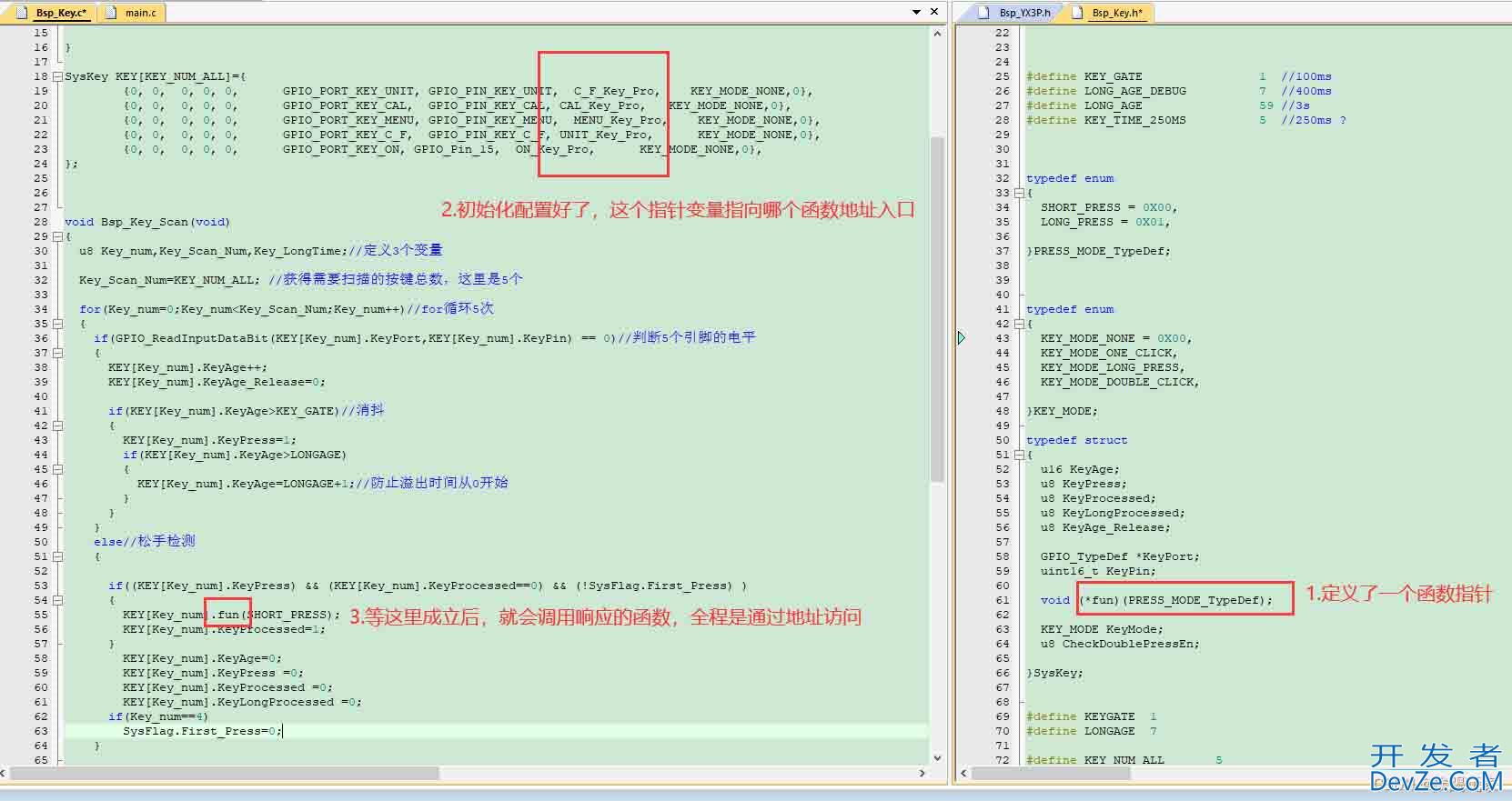The height and width of the screenshot is (801, 1512).
Task: Click 'KEY_MODE_DOUBLE_CLICK,' on line 46
Action: [x=1120, y=382]
